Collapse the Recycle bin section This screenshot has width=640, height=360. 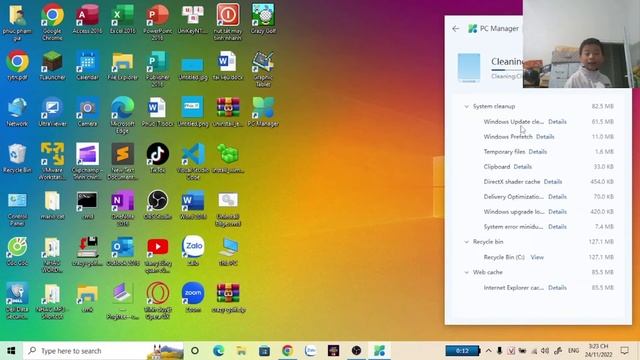pos(467,242)
